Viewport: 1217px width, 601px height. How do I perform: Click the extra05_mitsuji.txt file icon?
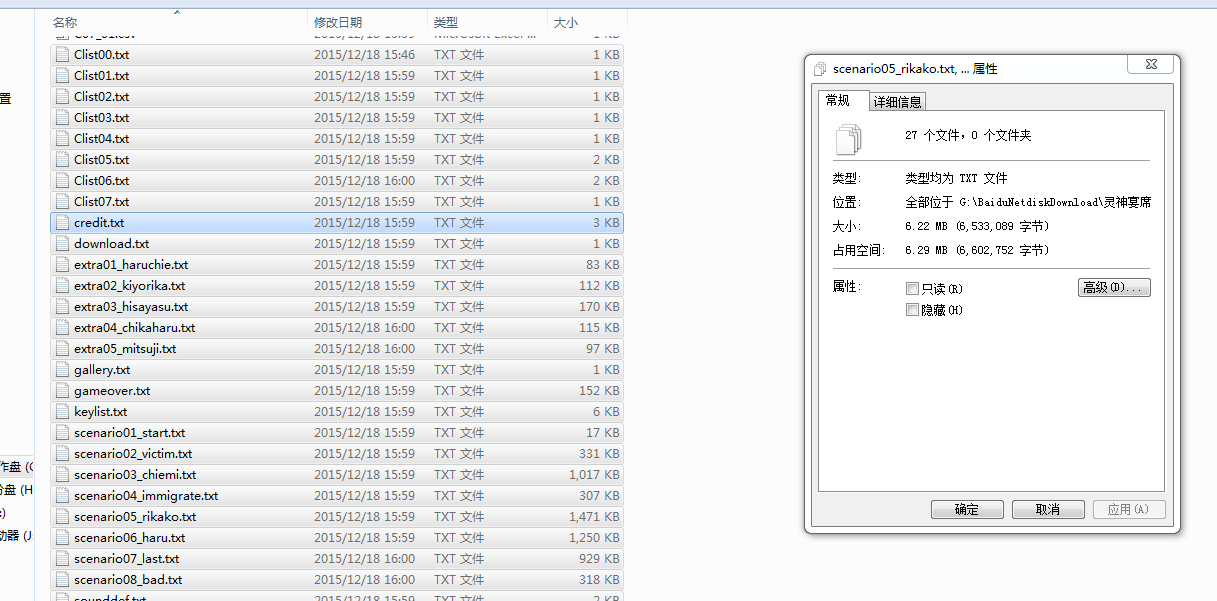click(x=62, y=349)
